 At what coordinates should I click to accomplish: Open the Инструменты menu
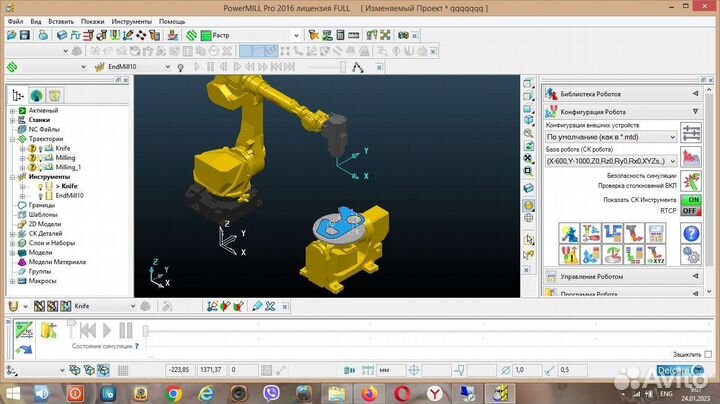tap(131, 22)
